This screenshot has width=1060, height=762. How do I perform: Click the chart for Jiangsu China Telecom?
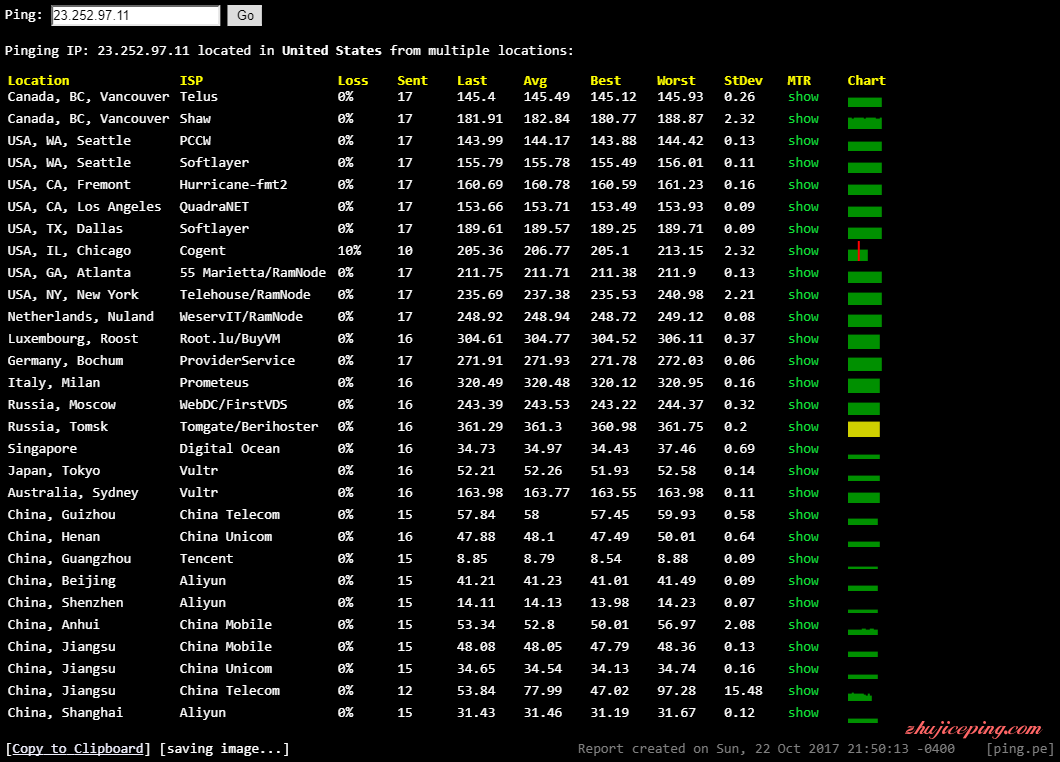tap(860, 696)
